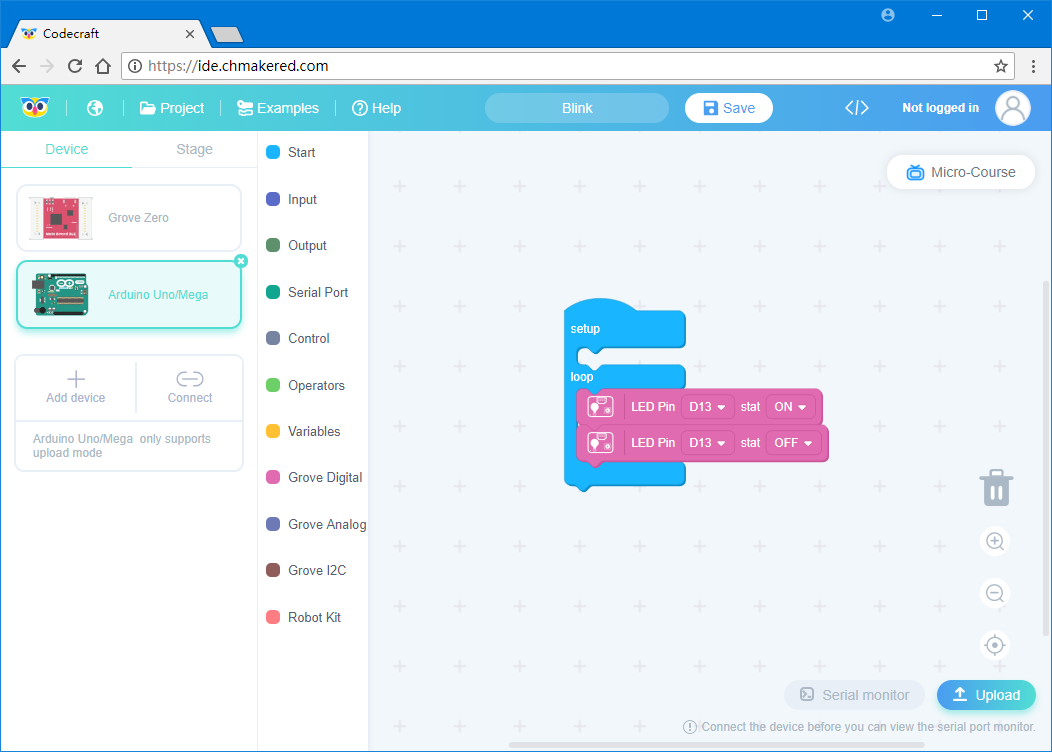Image resolution: width=1052 pixels, height=752 pixels.
Task: Click the loop block label
Action: [582, 376]
